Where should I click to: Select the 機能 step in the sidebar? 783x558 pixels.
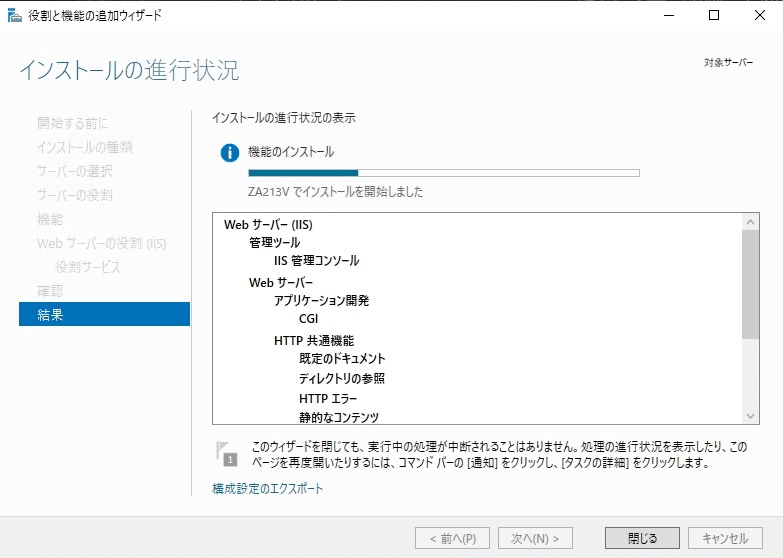pyautogui.click(x=50, y=219)
